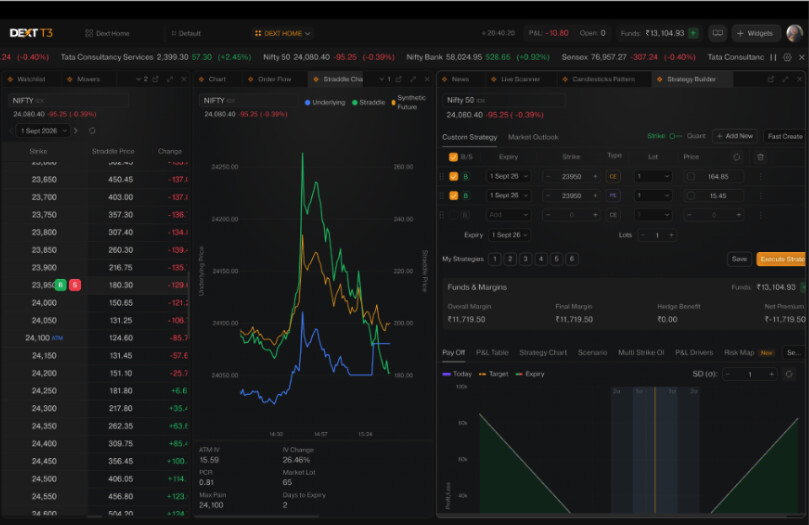This screenshot has width=809, height=525.
Task: Click drag handle of first strategy leg
Action: [442, 176]
